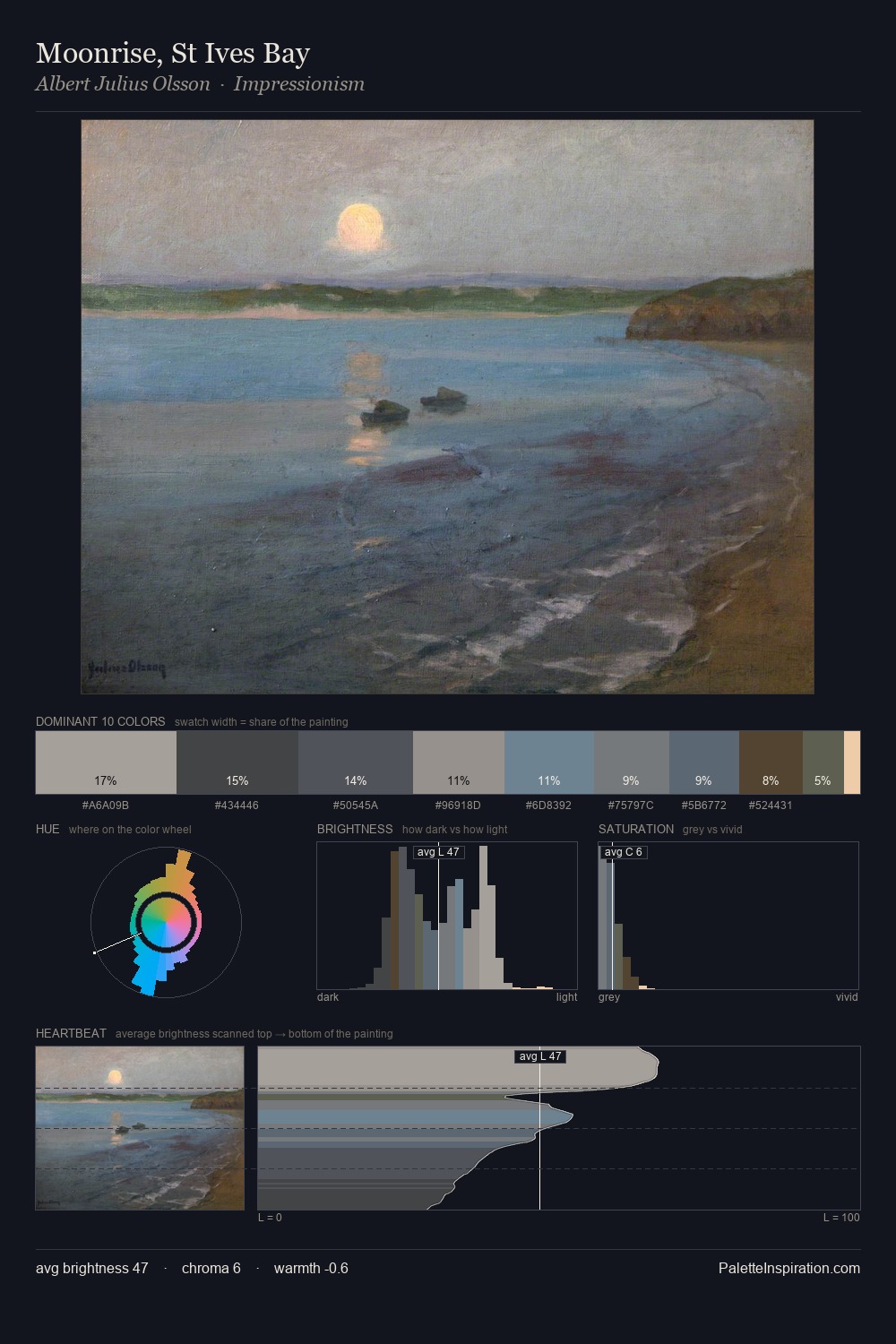Click the 'avg L 47' brightness histogram label
This screenshot has height=1344, width=896.
[x=439, y=852]
